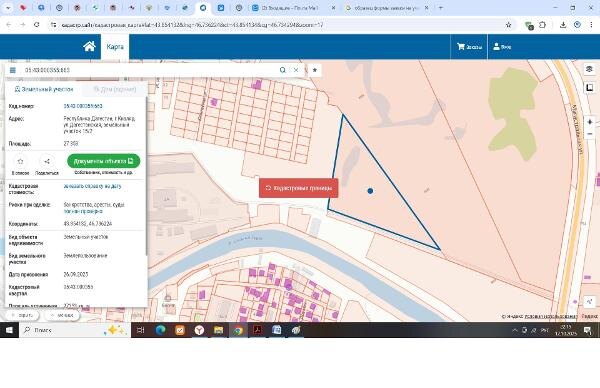Go to the home page icon
The image size is (600, 388).
point(89,46)
